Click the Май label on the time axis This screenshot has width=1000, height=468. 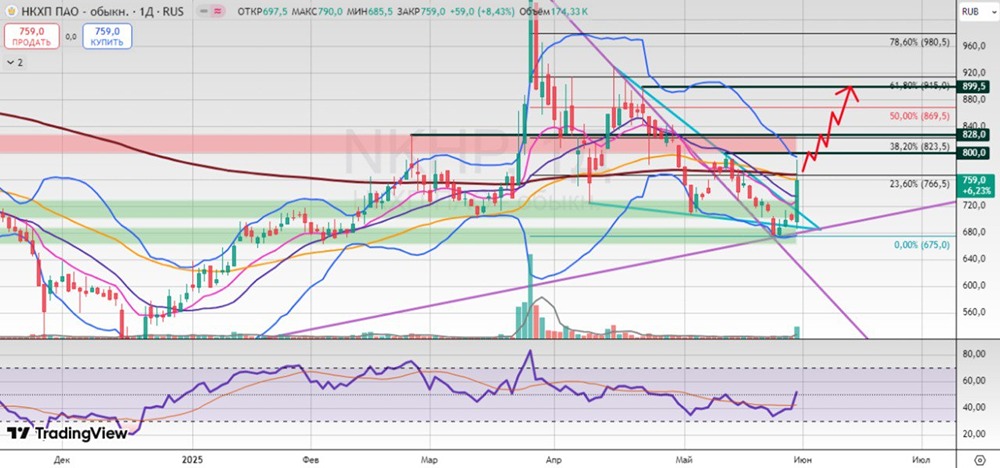pos(684,459)
